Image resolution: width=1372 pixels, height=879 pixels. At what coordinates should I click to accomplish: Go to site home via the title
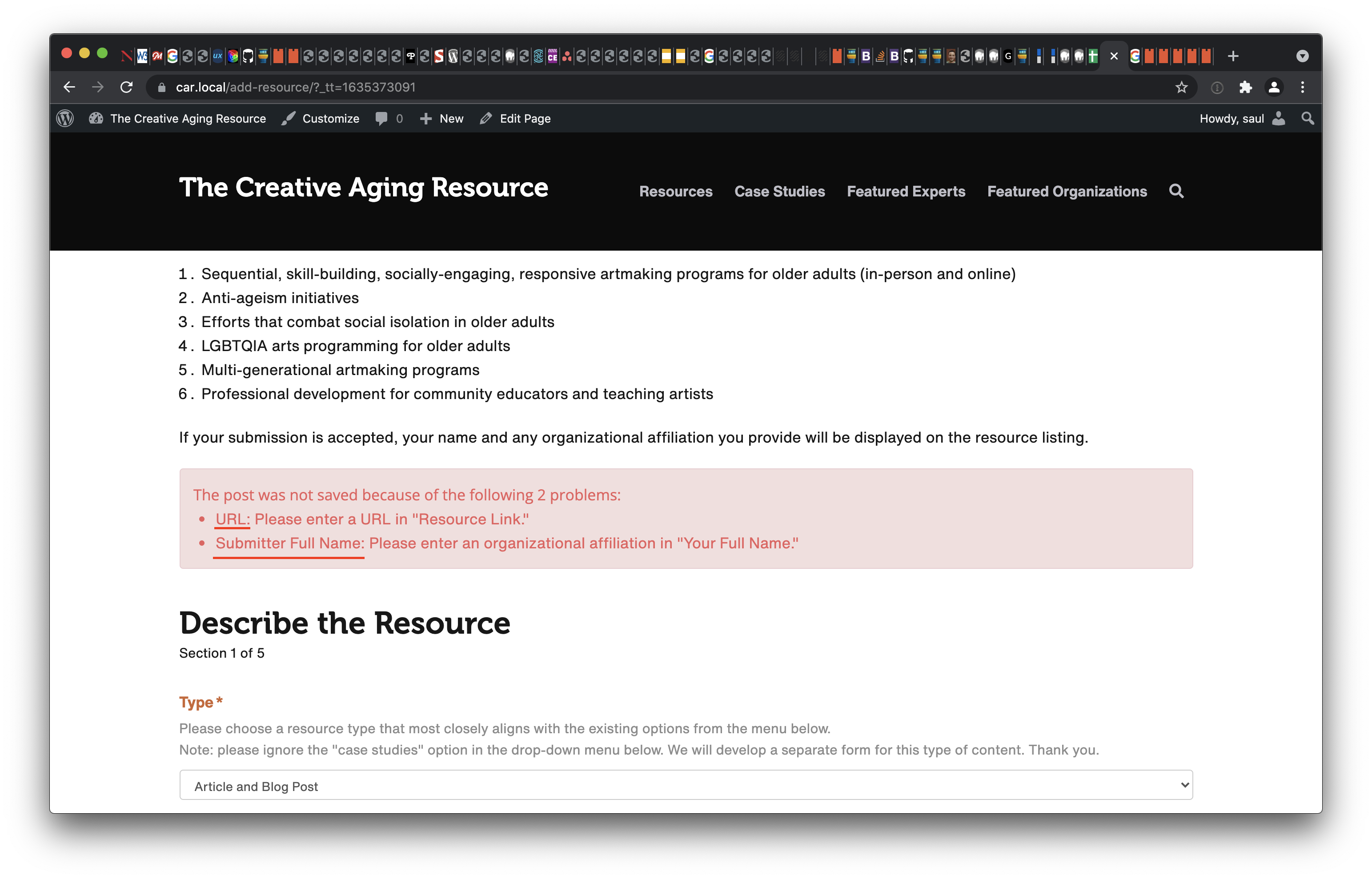(364, 188)
